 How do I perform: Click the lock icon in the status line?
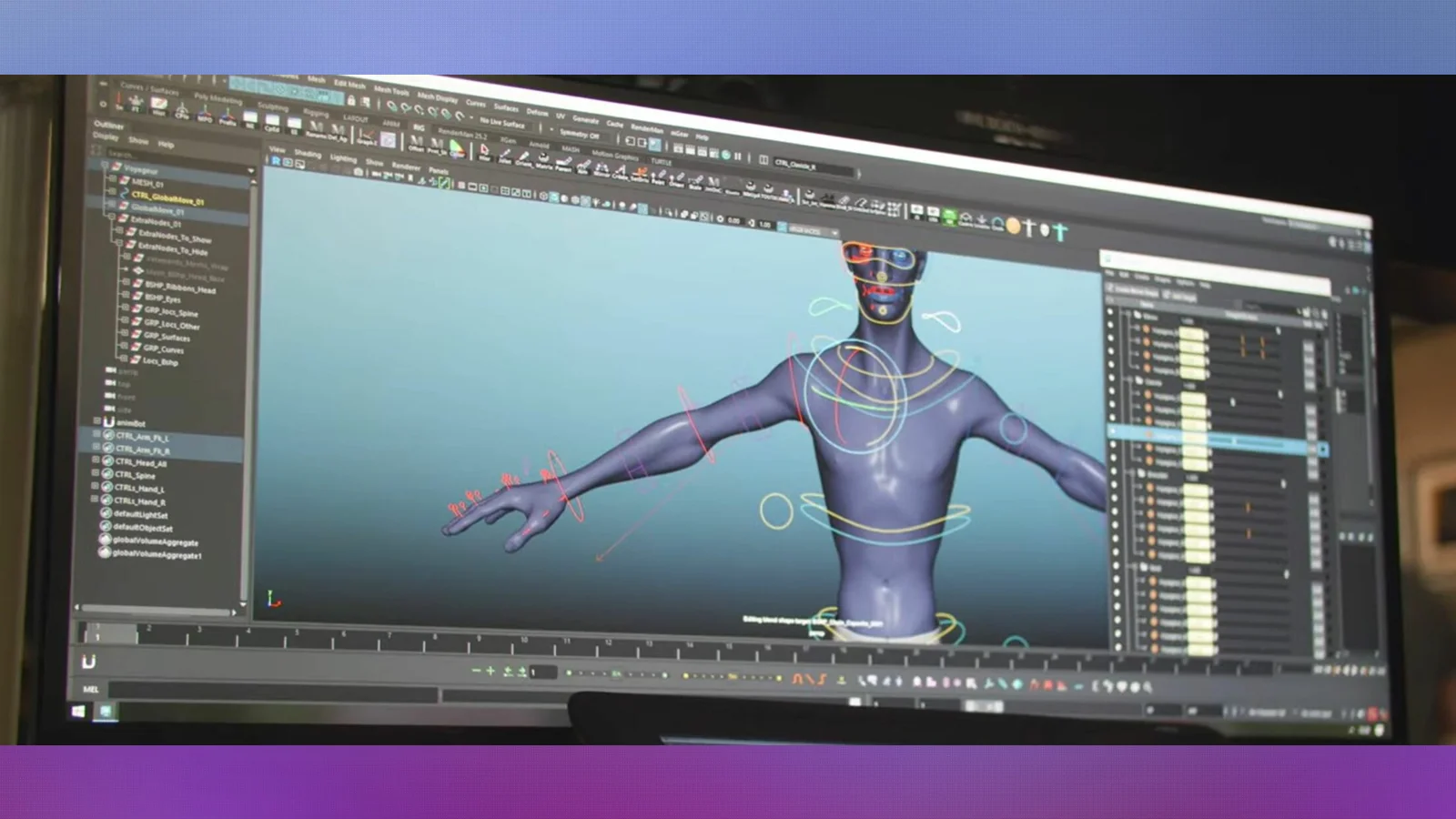point(351,100)
